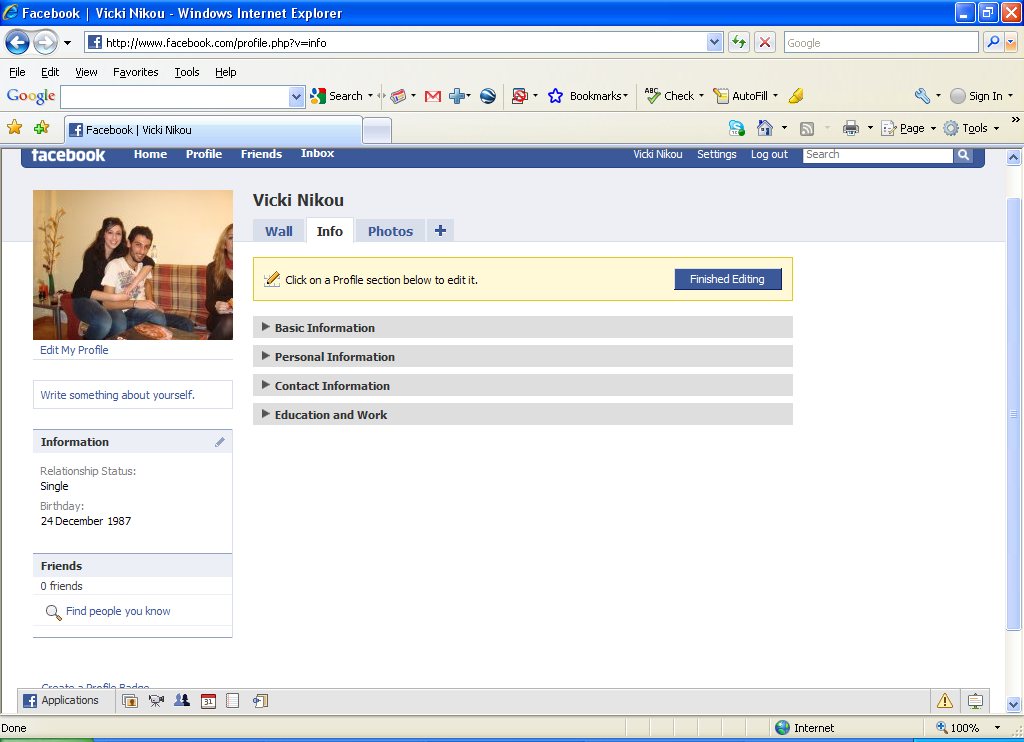
Task: Open Facebook Settings link
Action: tap(716, 154)
